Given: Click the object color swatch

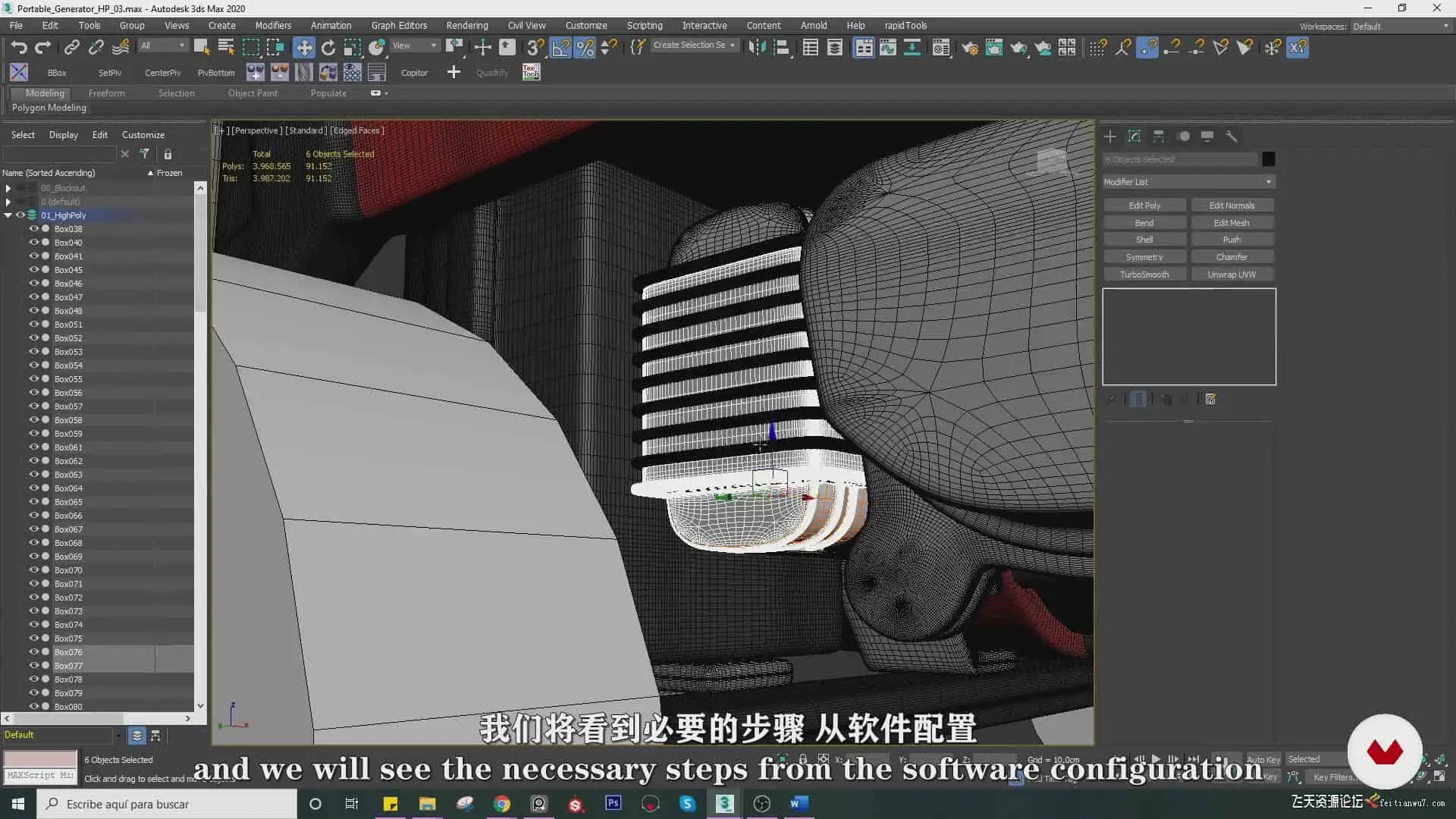Looking at the screenshot, I should point(1268,159).
